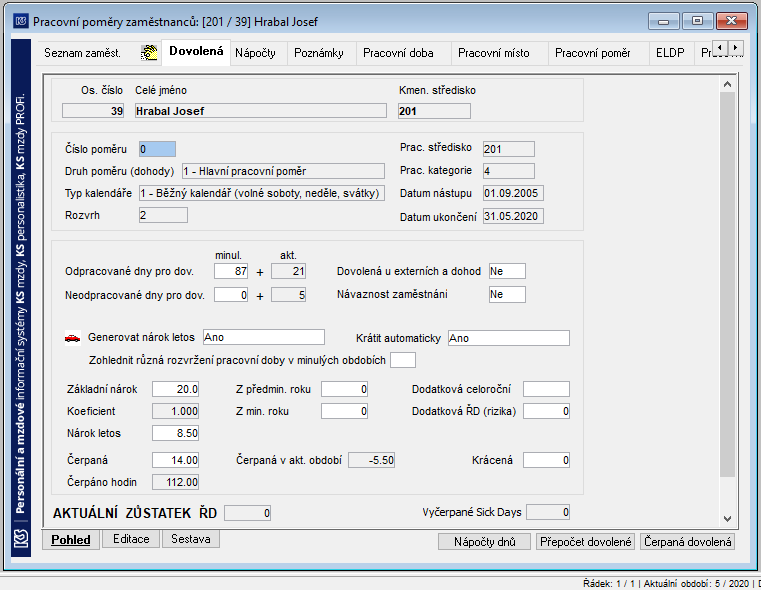
Task: Click the Koeficient field
Action: click(175, 411)
